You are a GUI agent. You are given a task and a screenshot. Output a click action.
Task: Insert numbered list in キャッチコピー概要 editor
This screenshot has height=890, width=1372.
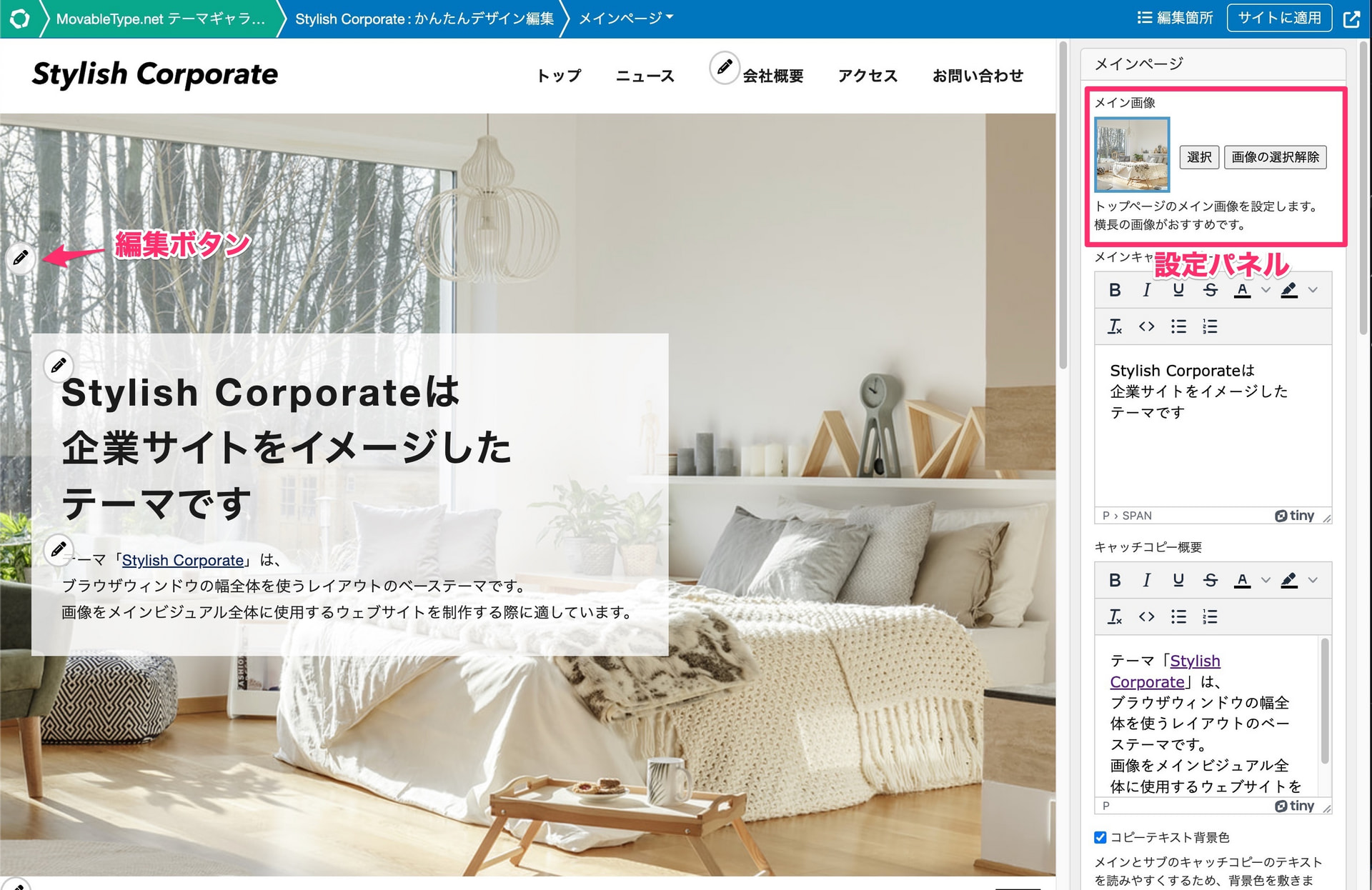click(x=1210, y=616)
